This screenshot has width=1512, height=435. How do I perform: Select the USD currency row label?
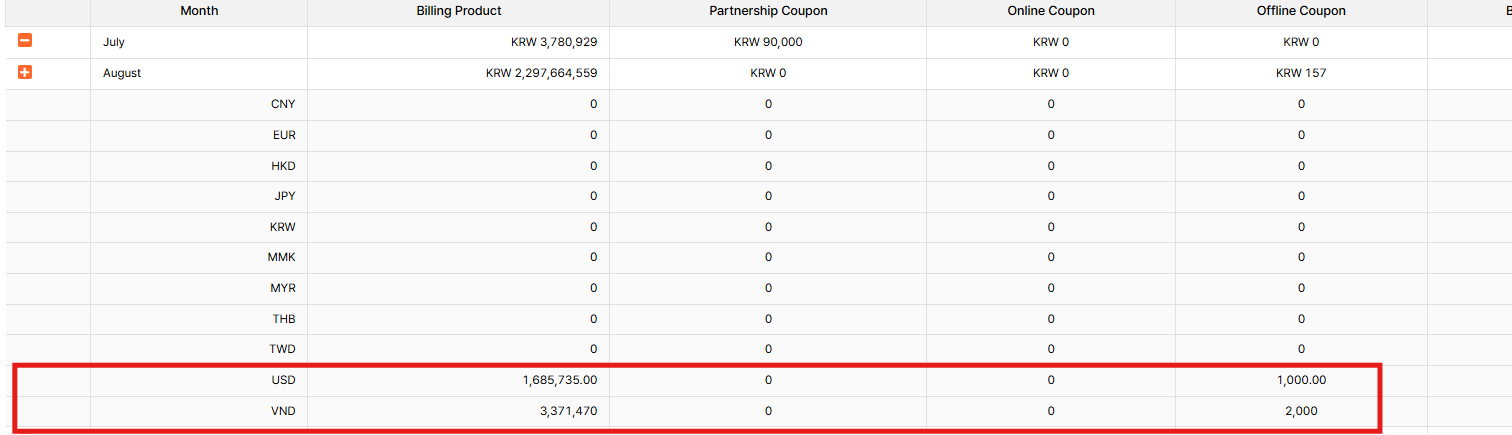pyautogui.click(x=283, y=380)
